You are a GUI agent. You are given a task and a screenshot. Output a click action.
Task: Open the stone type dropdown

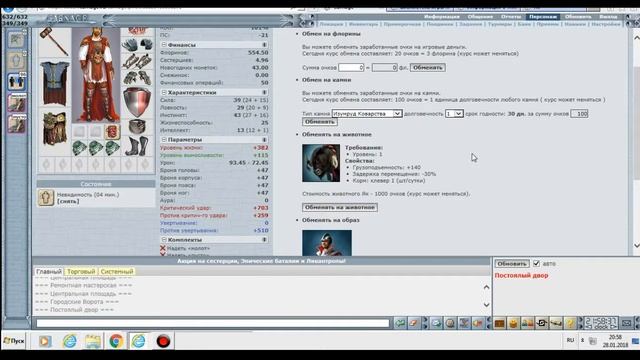click(x=367, y=113)
